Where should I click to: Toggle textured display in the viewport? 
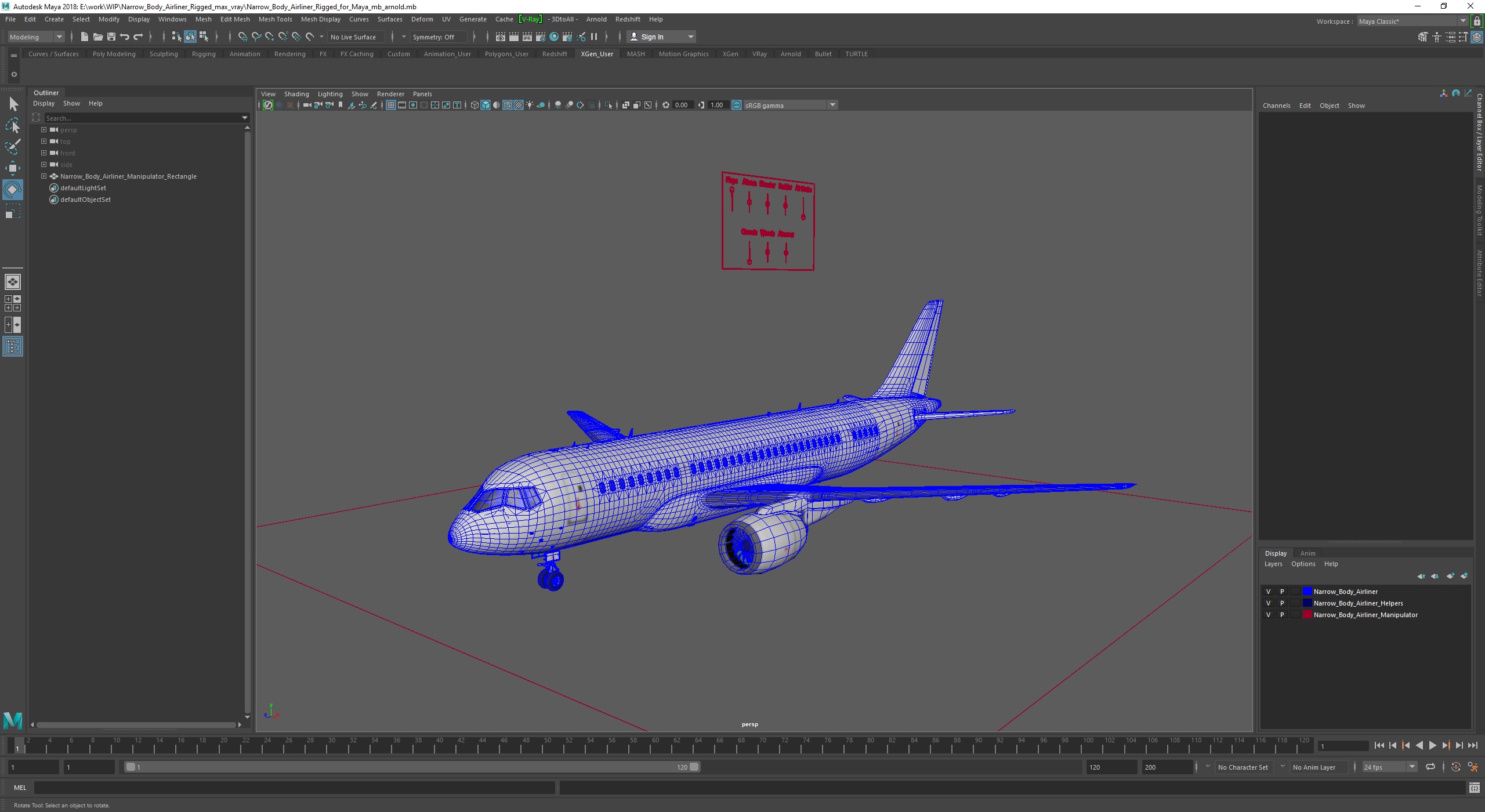(519, 105)
